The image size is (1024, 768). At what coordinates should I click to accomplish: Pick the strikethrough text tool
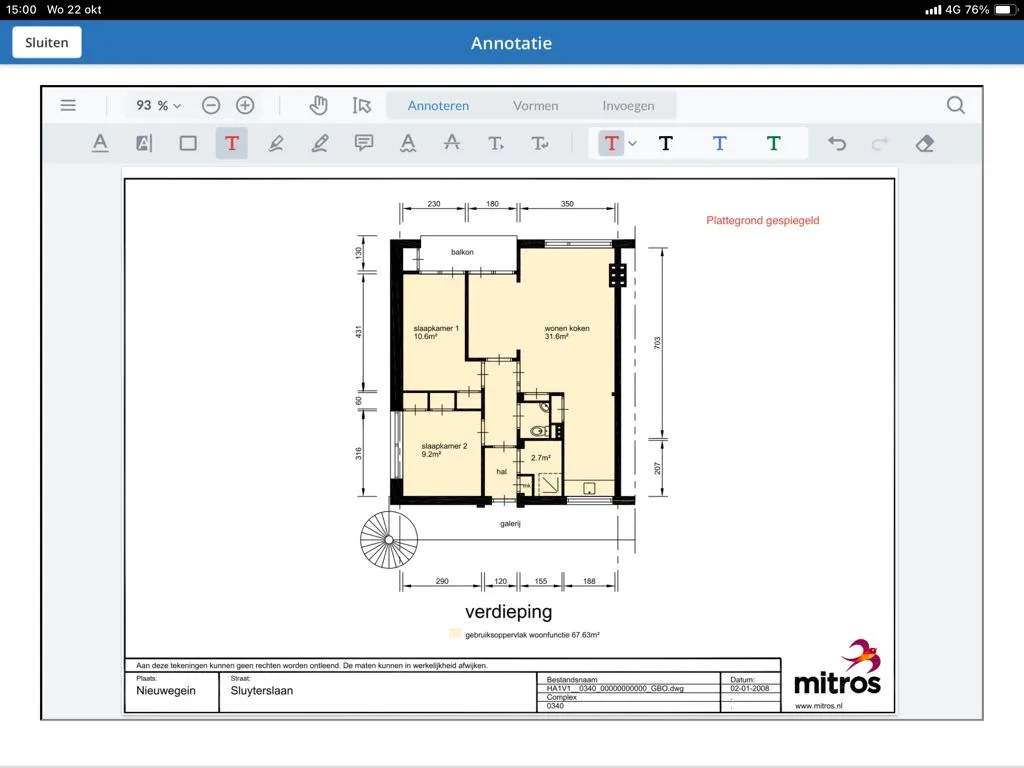[451, 143]
